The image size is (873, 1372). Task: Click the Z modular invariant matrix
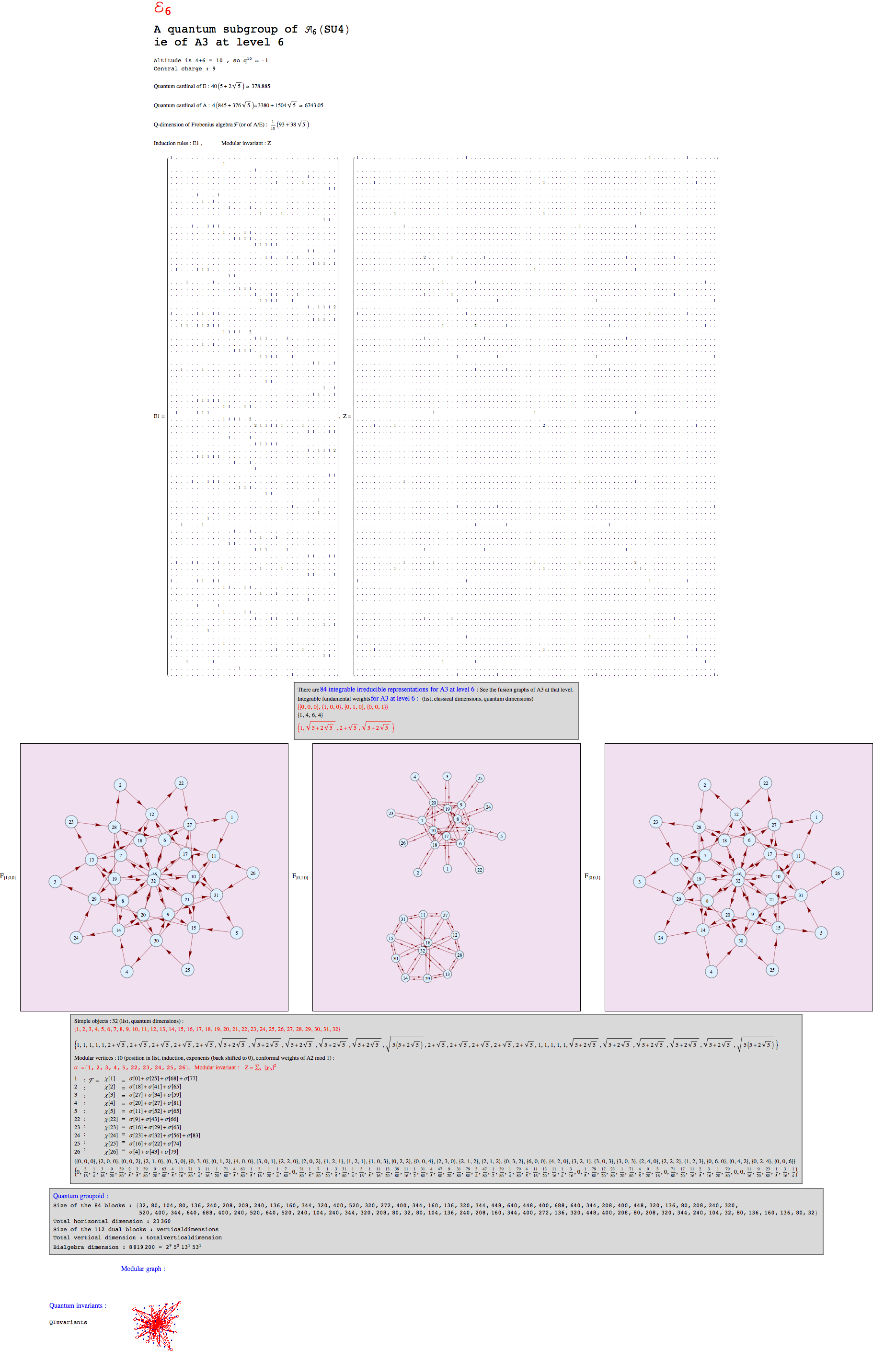[x=536, y=417]
